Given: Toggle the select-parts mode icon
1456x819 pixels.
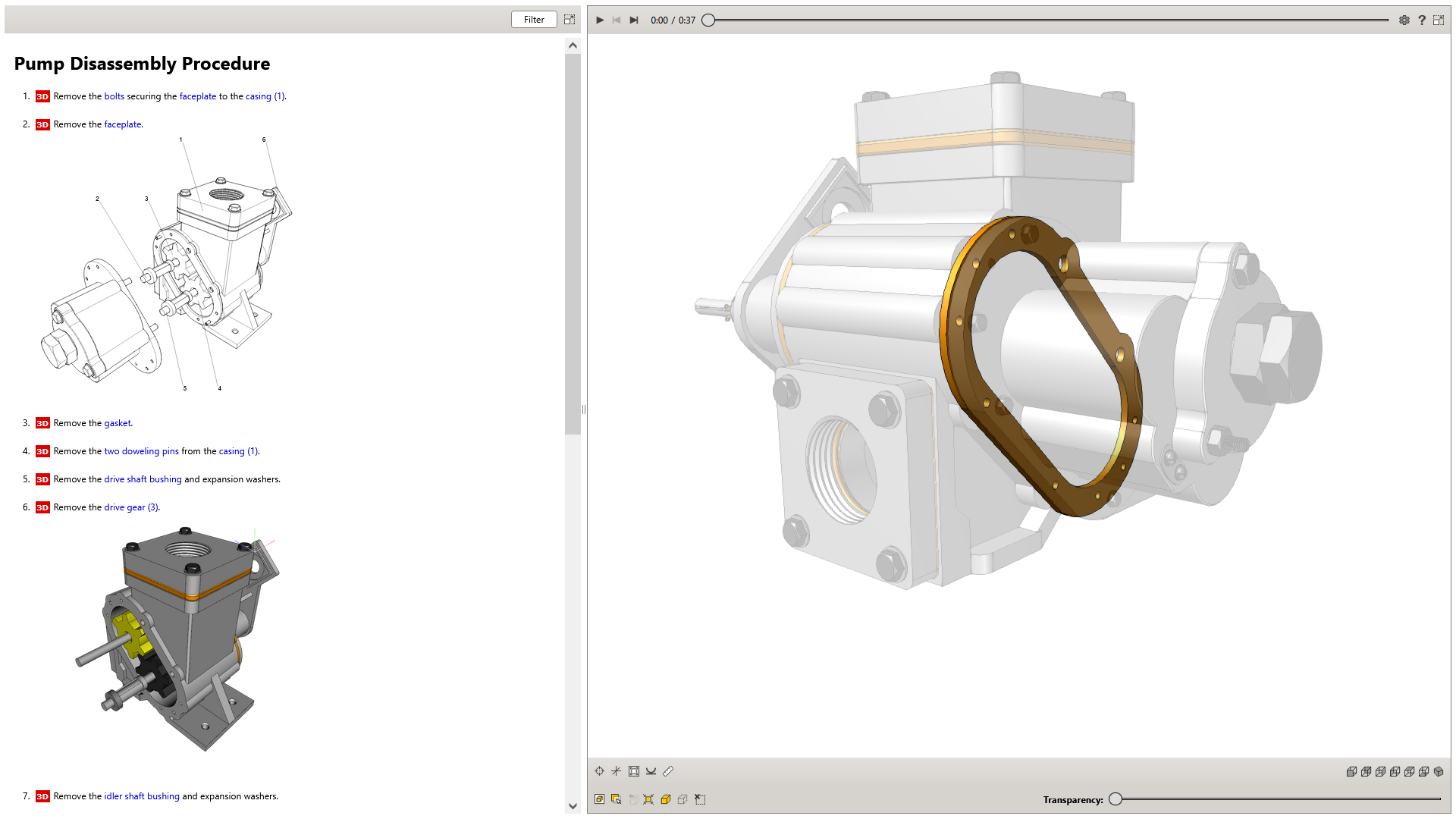Looking at the screenshot, I should 599,799.
